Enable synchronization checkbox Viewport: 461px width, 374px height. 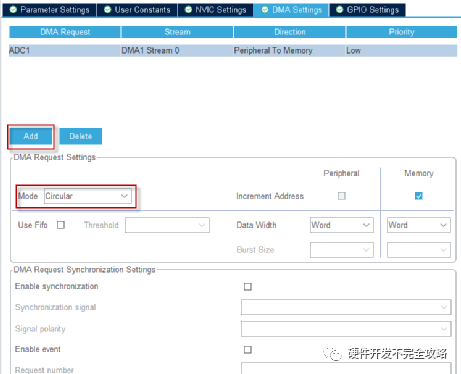click(248, 287)
